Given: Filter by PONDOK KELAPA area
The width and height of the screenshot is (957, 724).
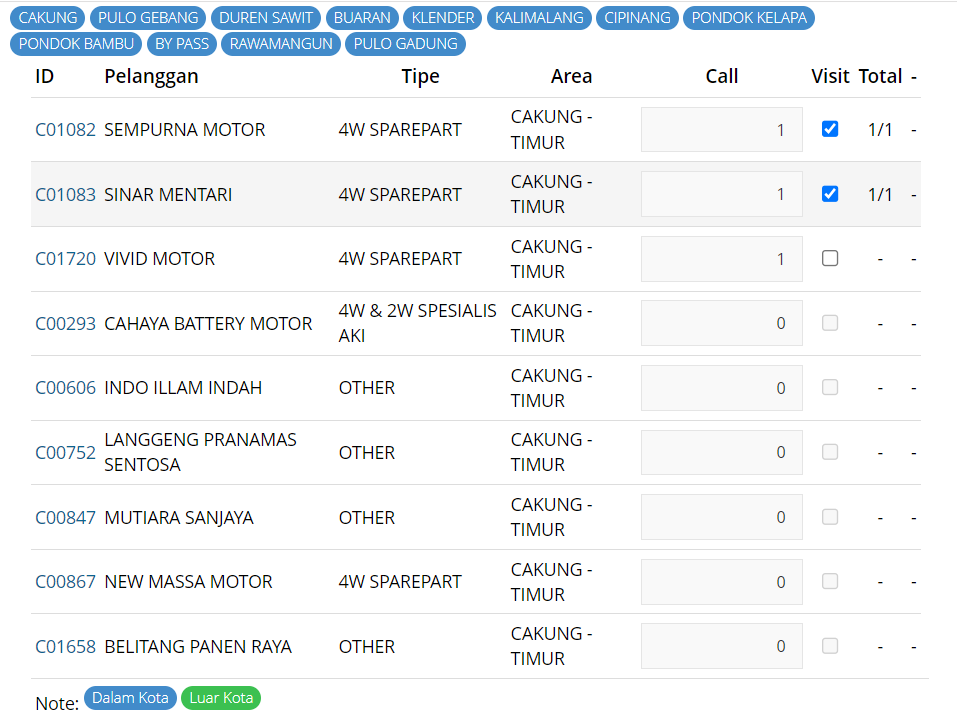Looking at the screenshot, I should click(749, 18).
